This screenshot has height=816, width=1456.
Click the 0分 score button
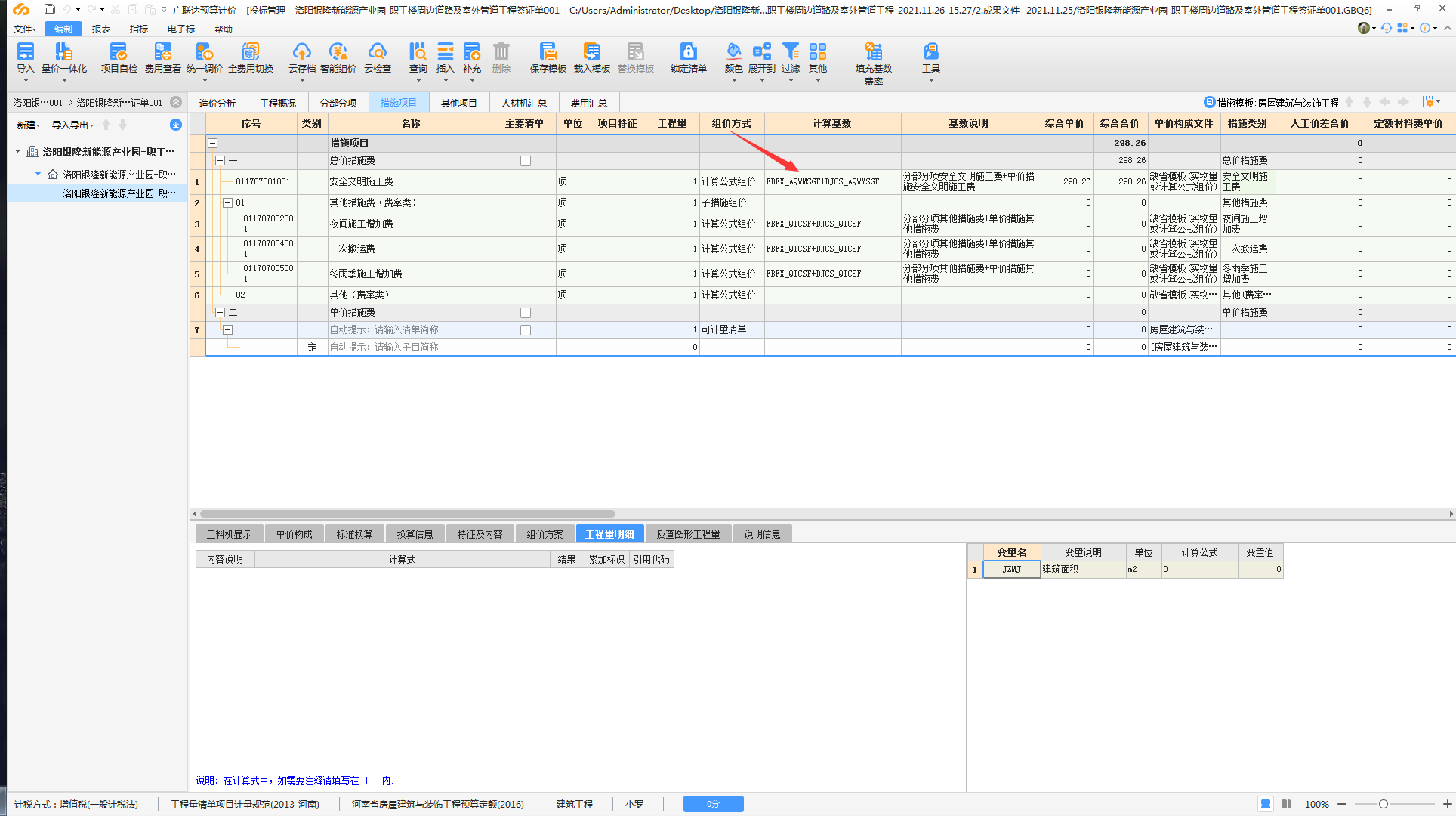714,804
